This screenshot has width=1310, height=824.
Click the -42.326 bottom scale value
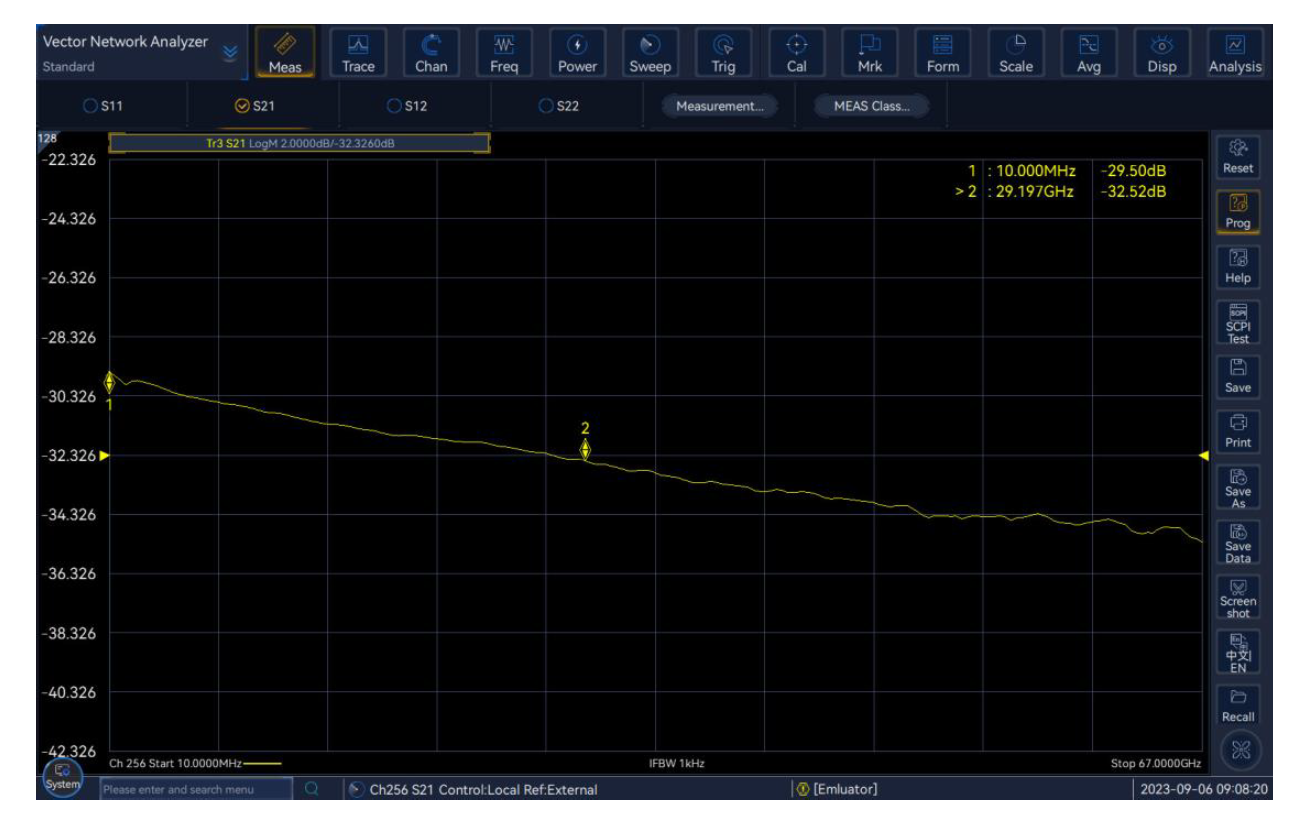coord(69,751)
